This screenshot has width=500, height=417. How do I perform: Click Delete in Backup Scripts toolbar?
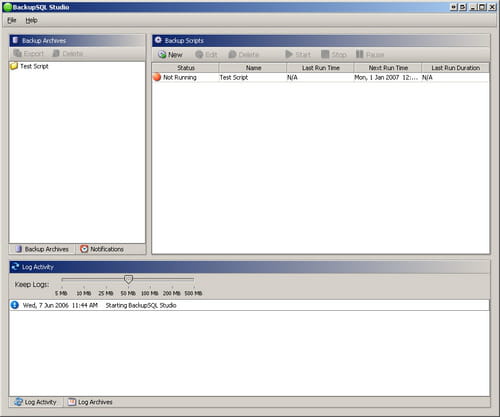coord(244,54)
